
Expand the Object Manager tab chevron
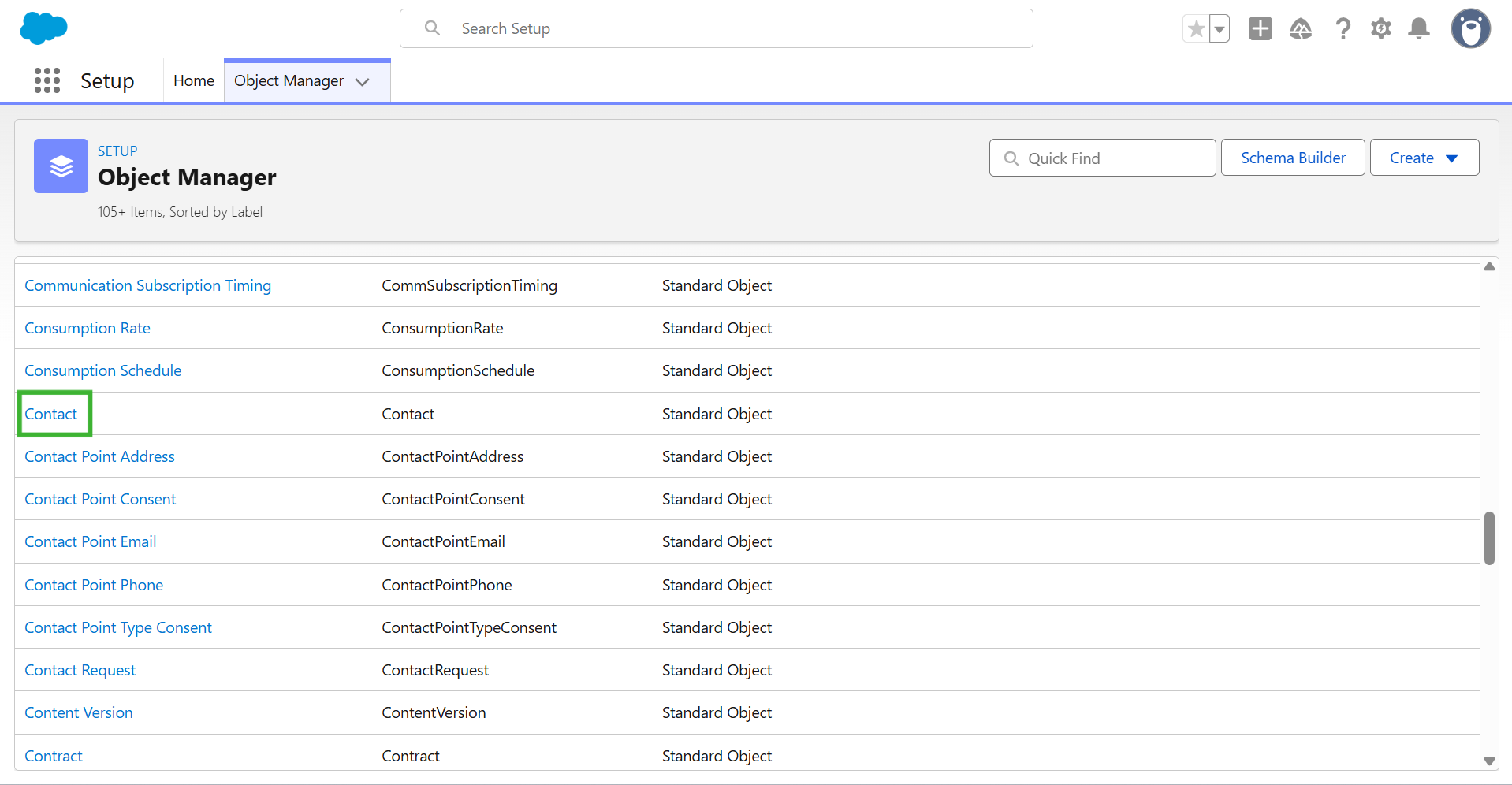[x=363, y=81]
